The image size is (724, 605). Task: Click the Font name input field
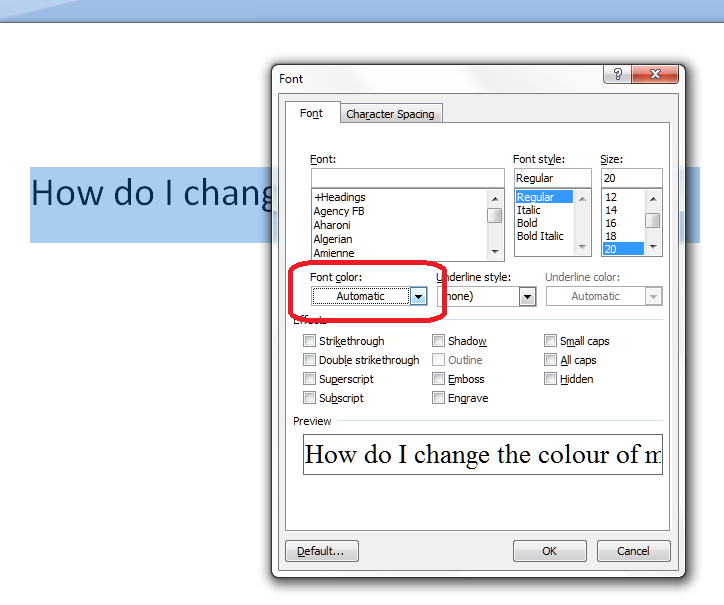point(407,178)
